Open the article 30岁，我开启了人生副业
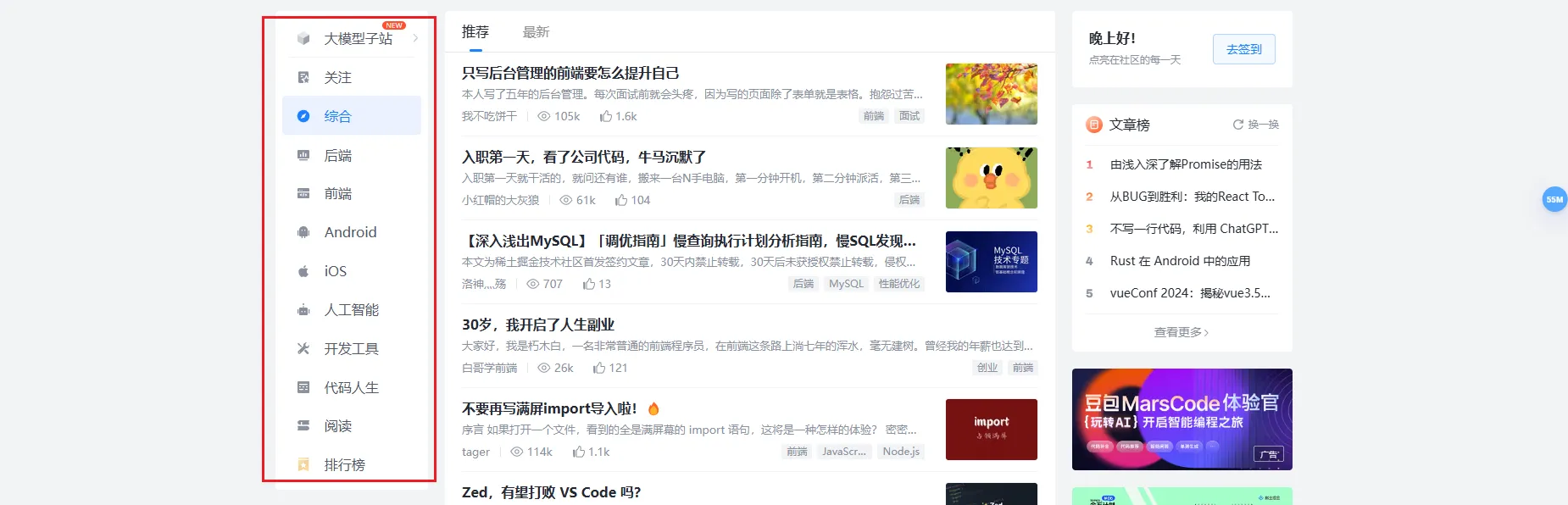Viewport: 1568px width, 505px height. click(x=538, y=325)
